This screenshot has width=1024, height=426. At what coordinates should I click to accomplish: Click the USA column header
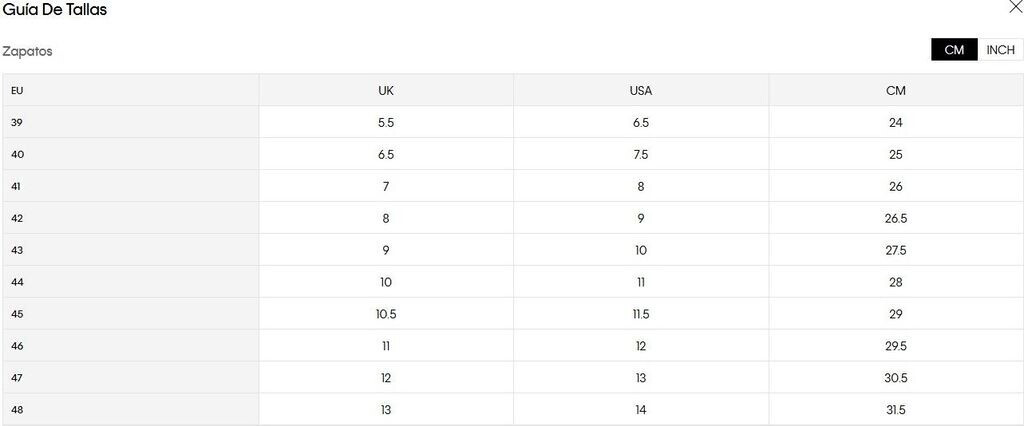(641, 90)
